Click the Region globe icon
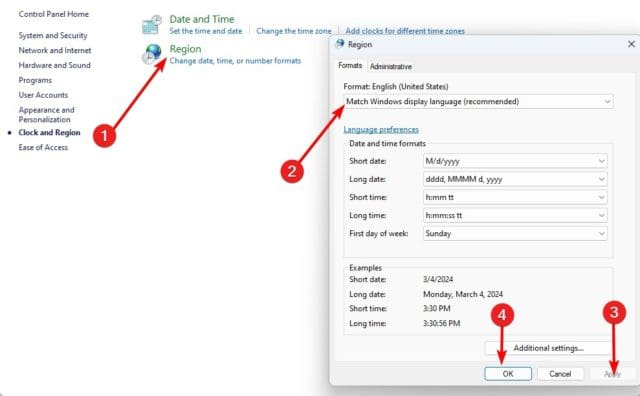The width and height of the screenshot is (640, 396). (x=152, y=54)
